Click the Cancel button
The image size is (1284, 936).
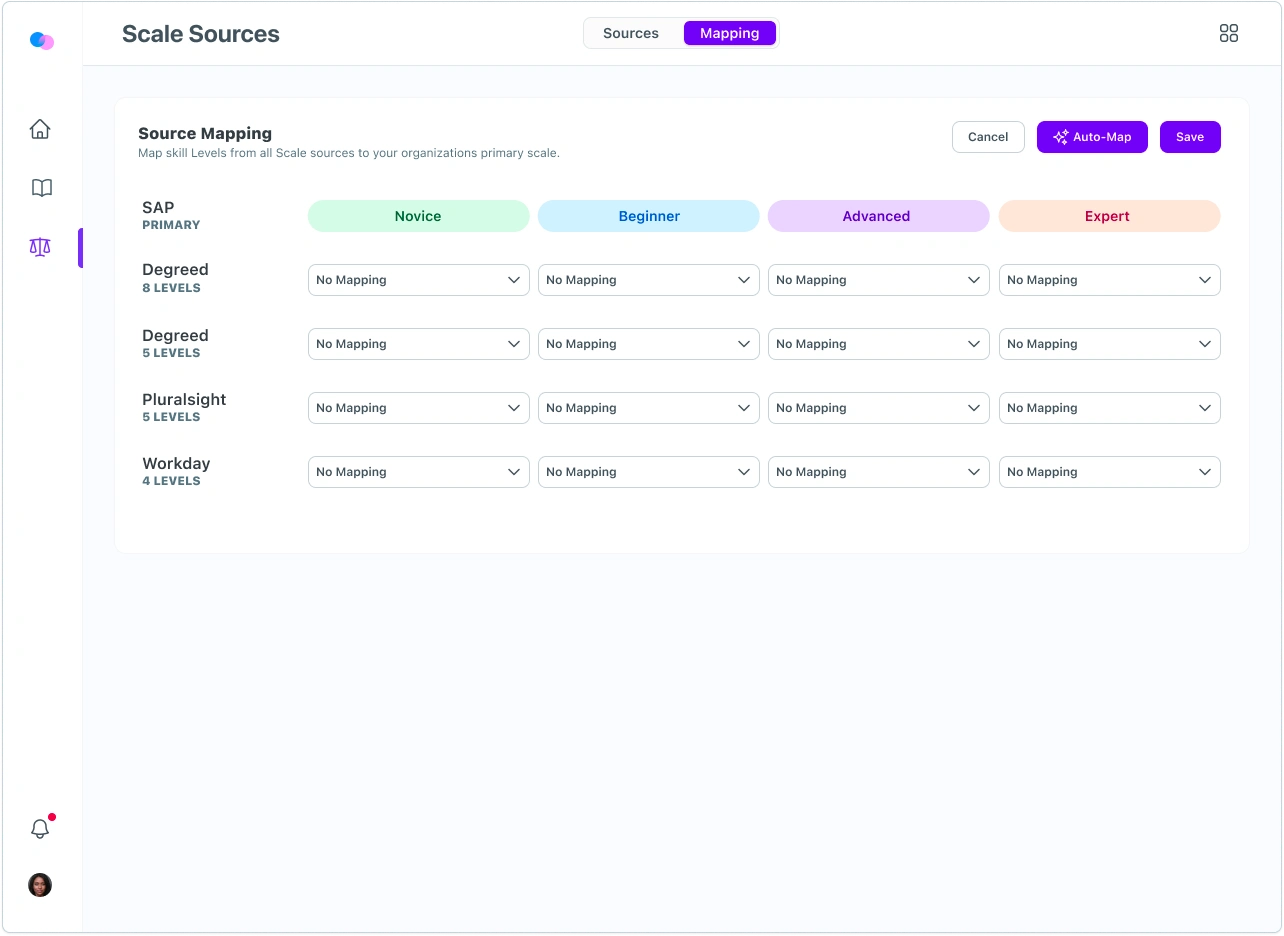(x=988, y=137)
